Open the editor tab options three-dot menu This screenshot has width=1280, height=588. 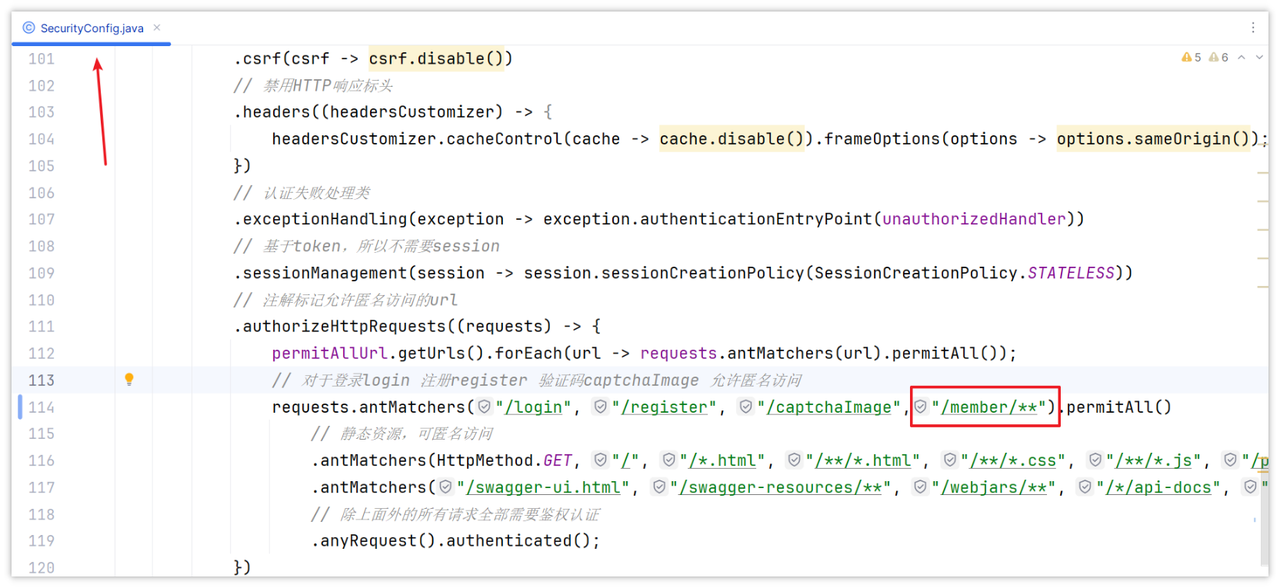(x=1253, y=28)
